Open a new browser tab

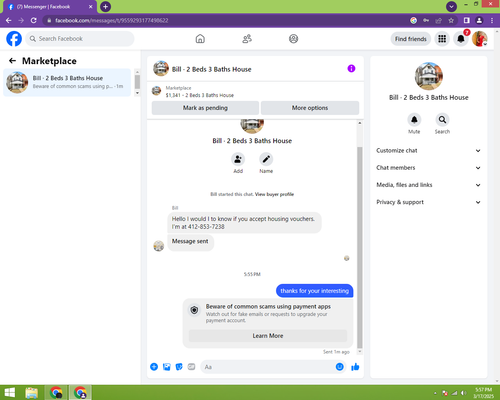tap(105, 6)
